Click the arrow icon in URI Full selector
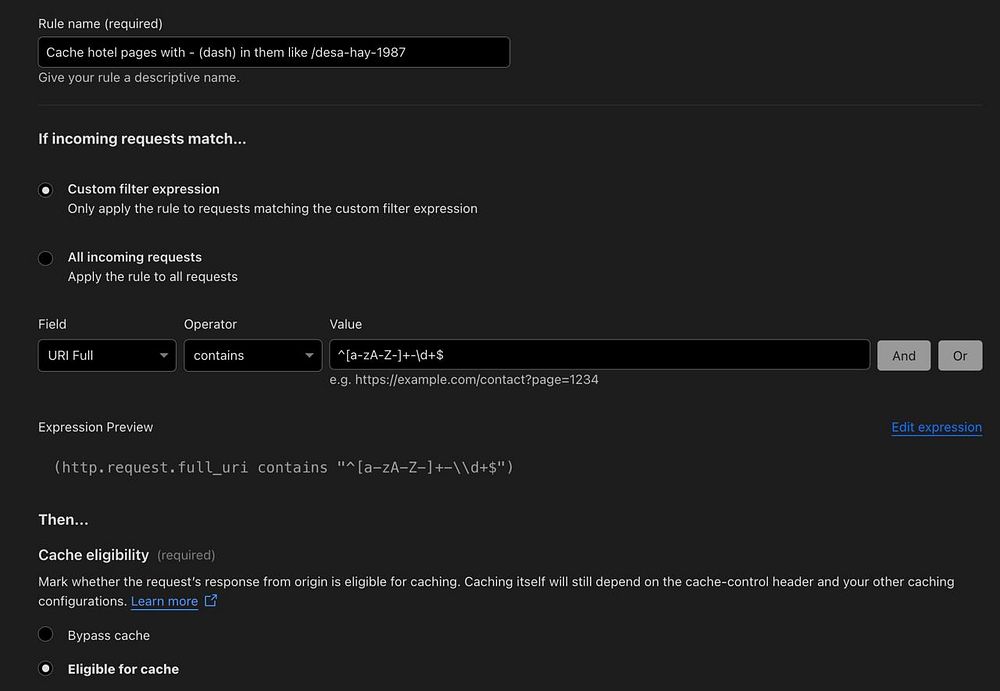Image resolution: width=1000 pixels, height=691 pixels. coord(163,356)
